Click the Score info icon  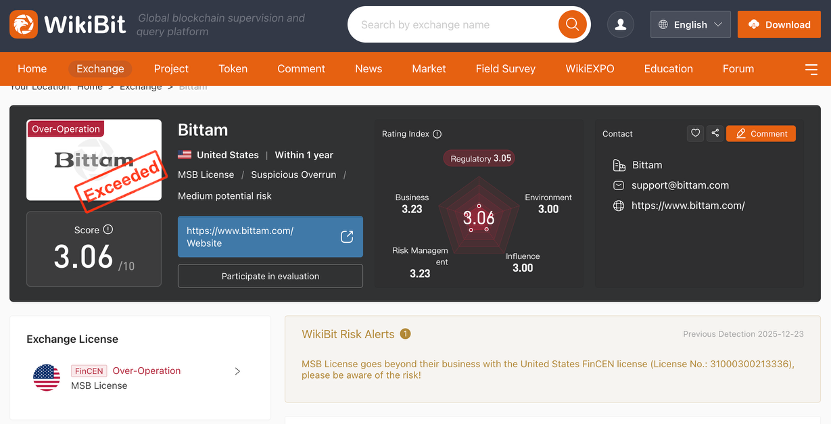click(108, 229)
